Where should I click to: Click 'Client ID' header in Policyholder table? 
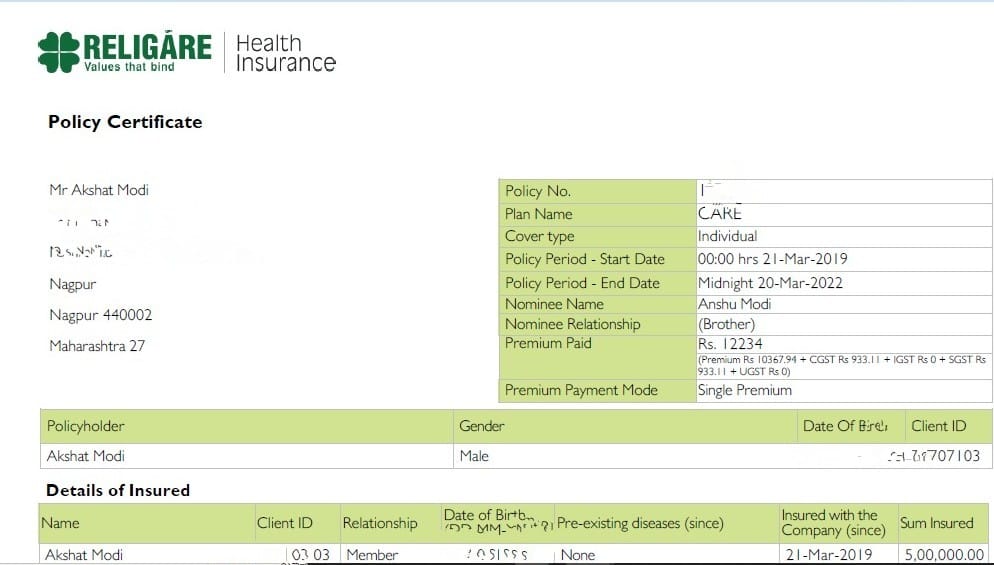pyautogui.click(x=939, y=426)
